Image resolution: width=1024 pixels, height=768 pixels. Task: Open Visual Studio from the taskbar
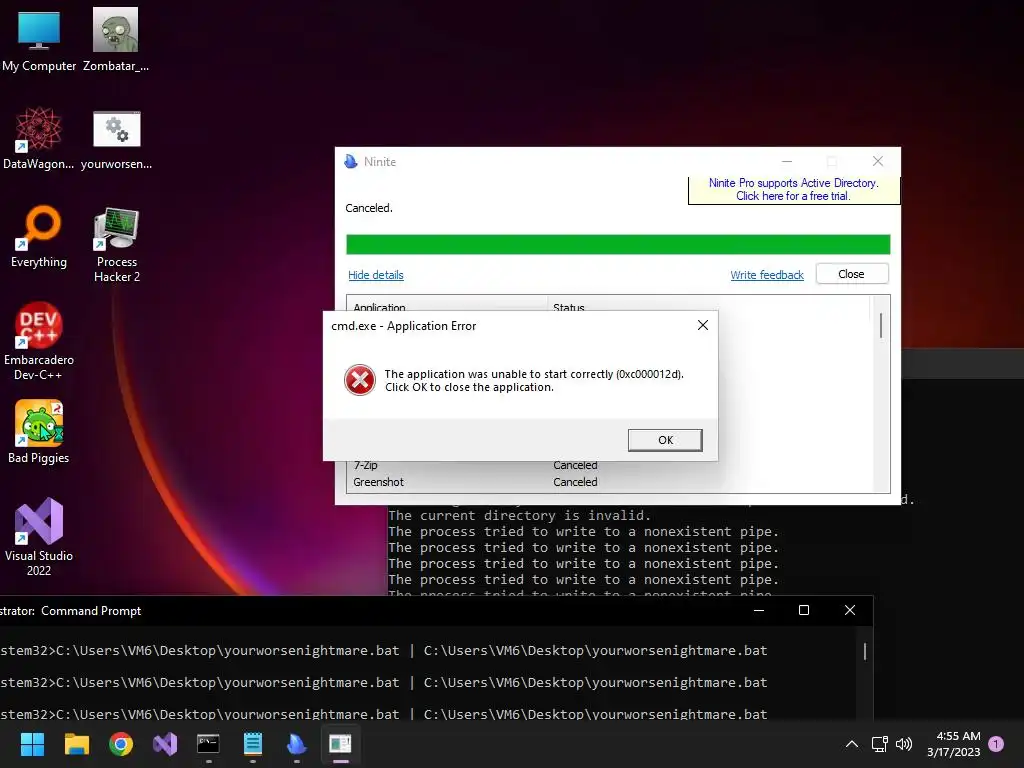pos(165,744)
